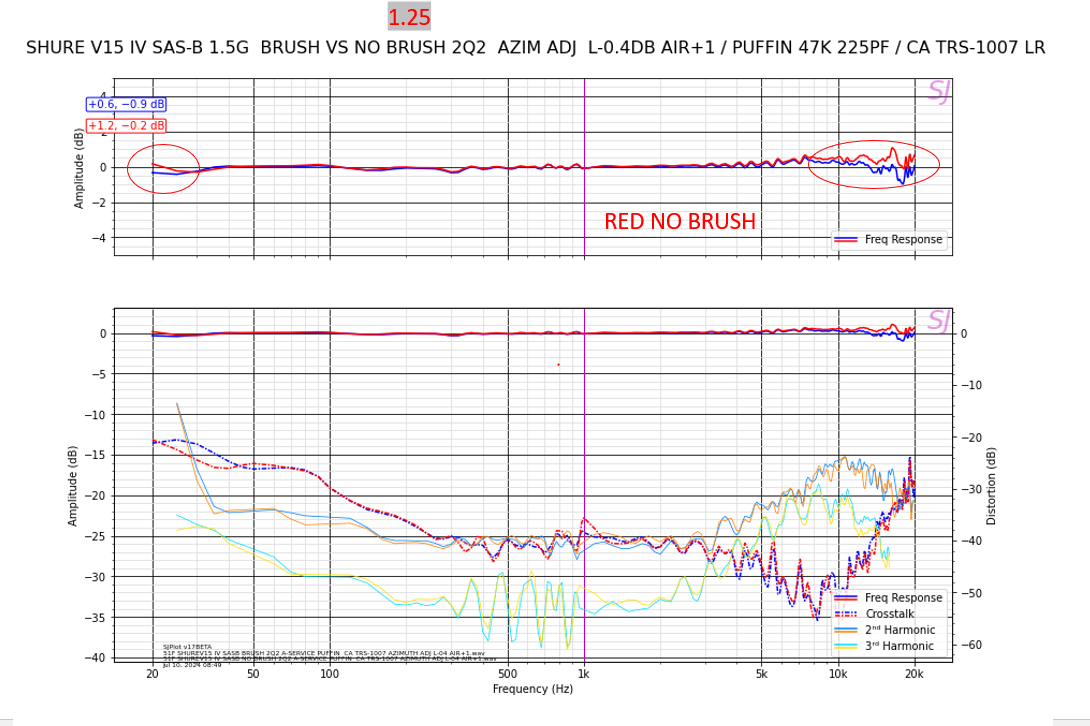
Task: Click the "−10" tick on lower Amplitude axis
Action: pyautogui.click(x=96, y=415)
